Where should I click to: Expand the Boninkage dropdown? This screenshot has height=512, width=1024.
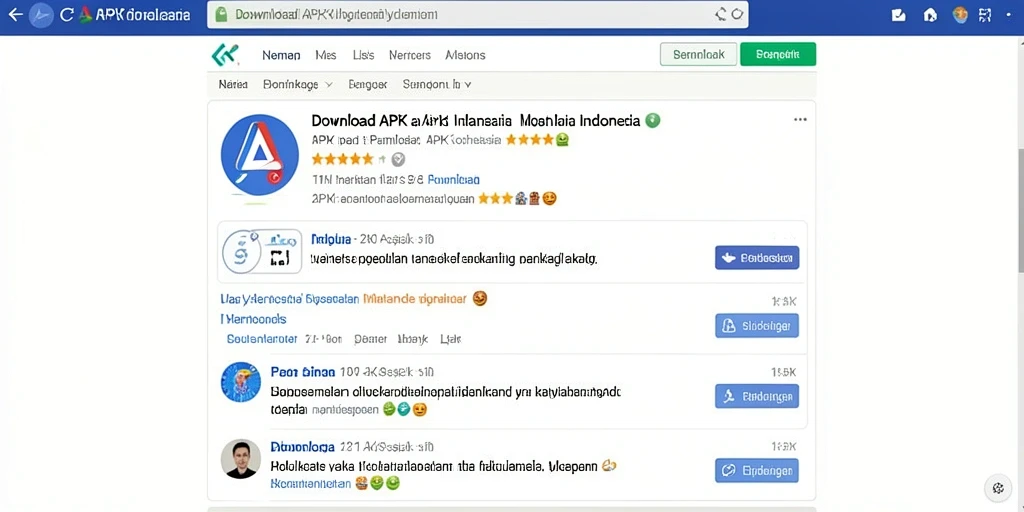(x=297, y=84)
